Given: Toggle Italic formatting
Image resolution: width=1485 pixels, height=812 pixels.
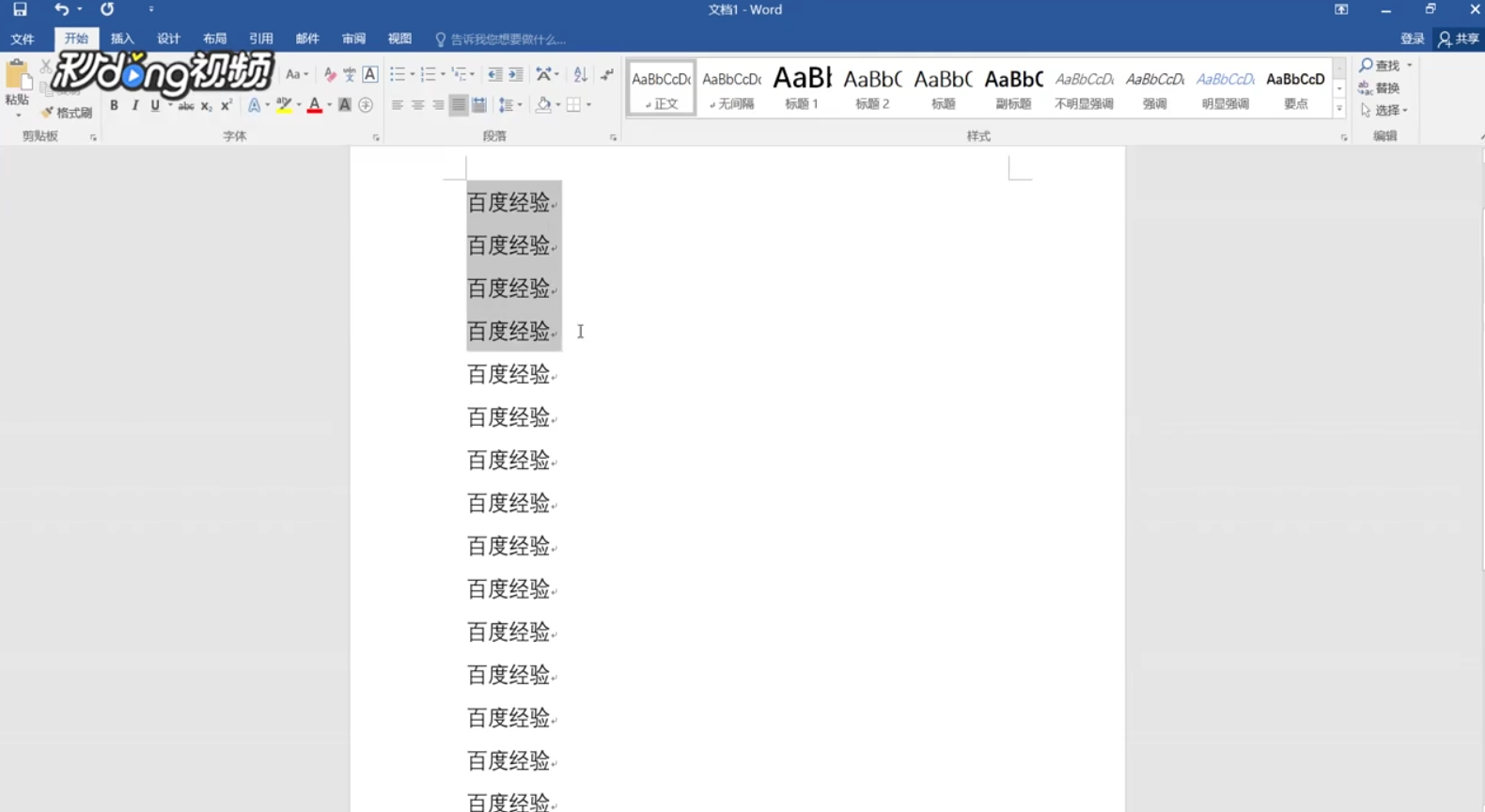Looking at the screenshot, I should [134, 105].
